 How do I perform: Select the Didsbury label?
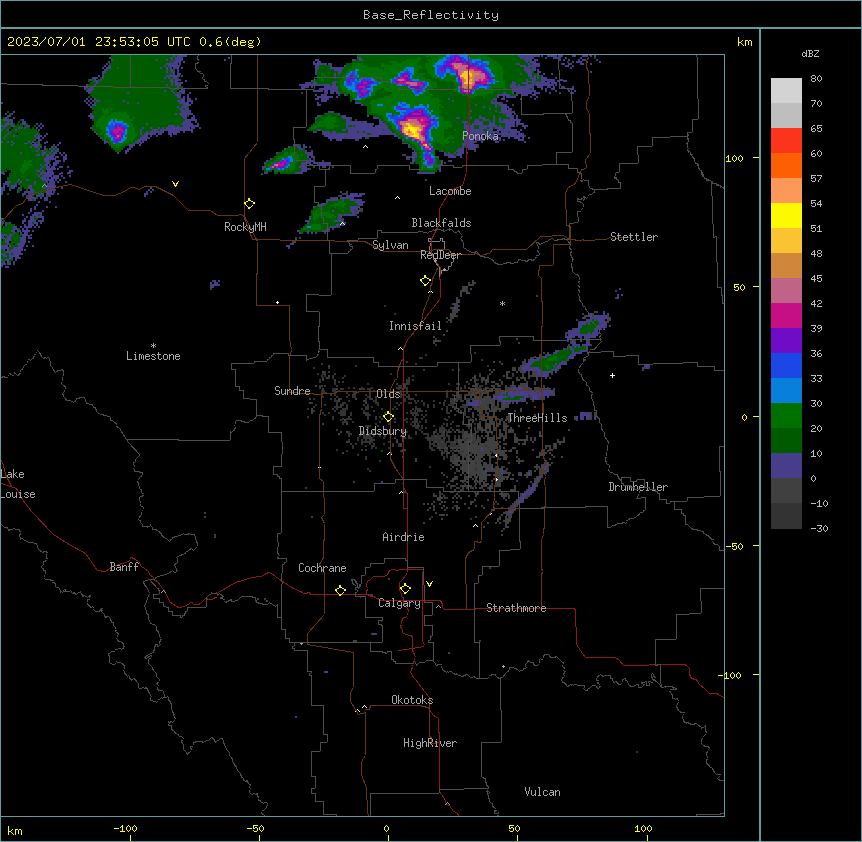[383, 431]
